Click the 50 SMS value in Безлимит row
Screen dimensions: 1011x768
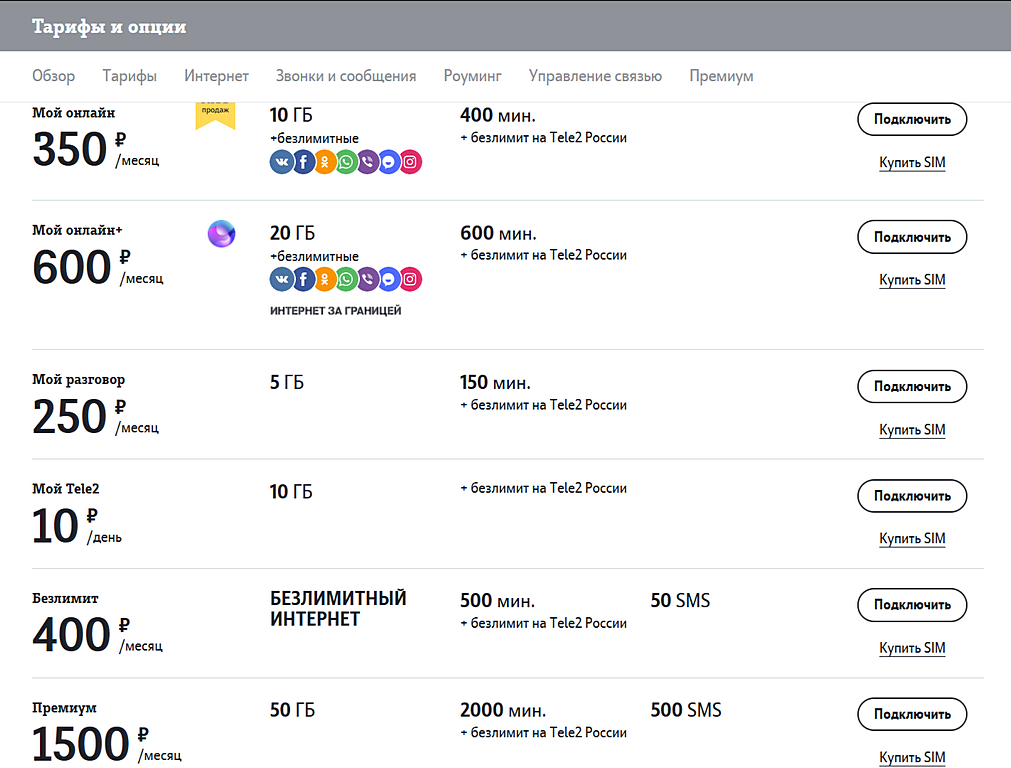point(680,601)
